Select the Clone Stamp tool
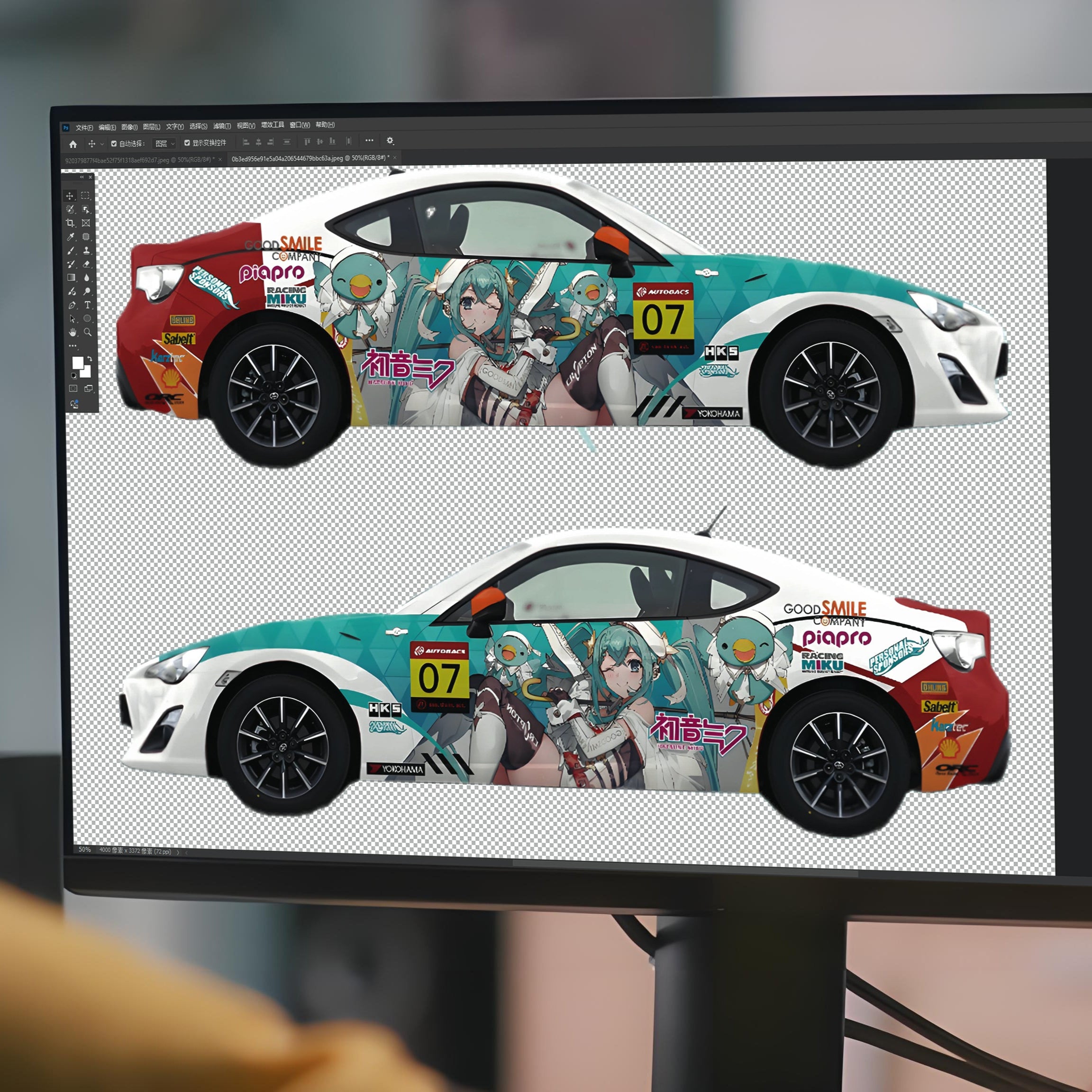 86,250
